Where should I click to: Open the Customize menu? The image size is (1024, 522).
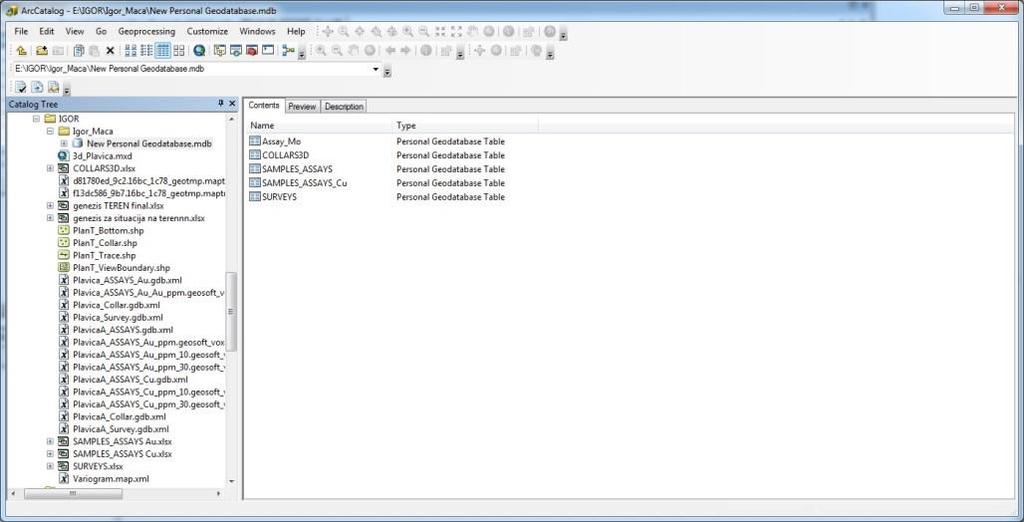pyautogui.click(x=208, y=31)
